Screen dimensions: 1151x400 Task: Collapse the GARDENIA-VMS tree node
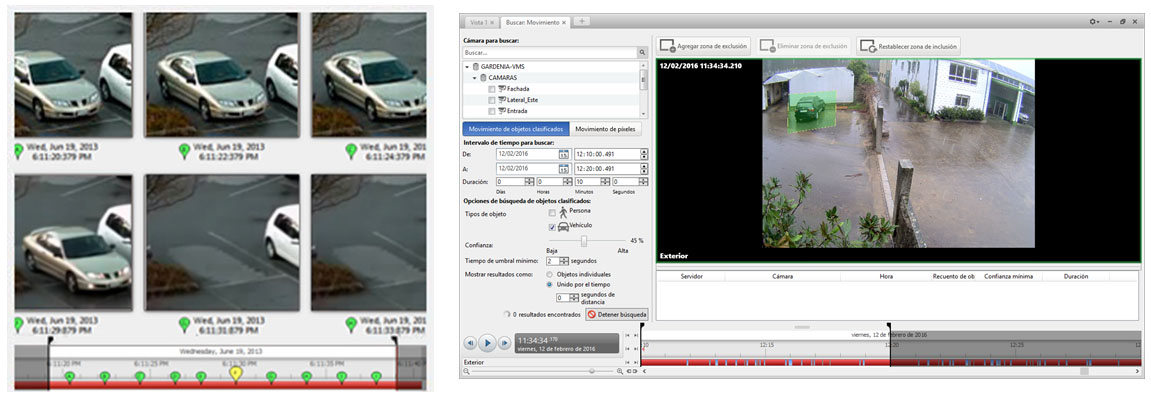coord(466,66)
